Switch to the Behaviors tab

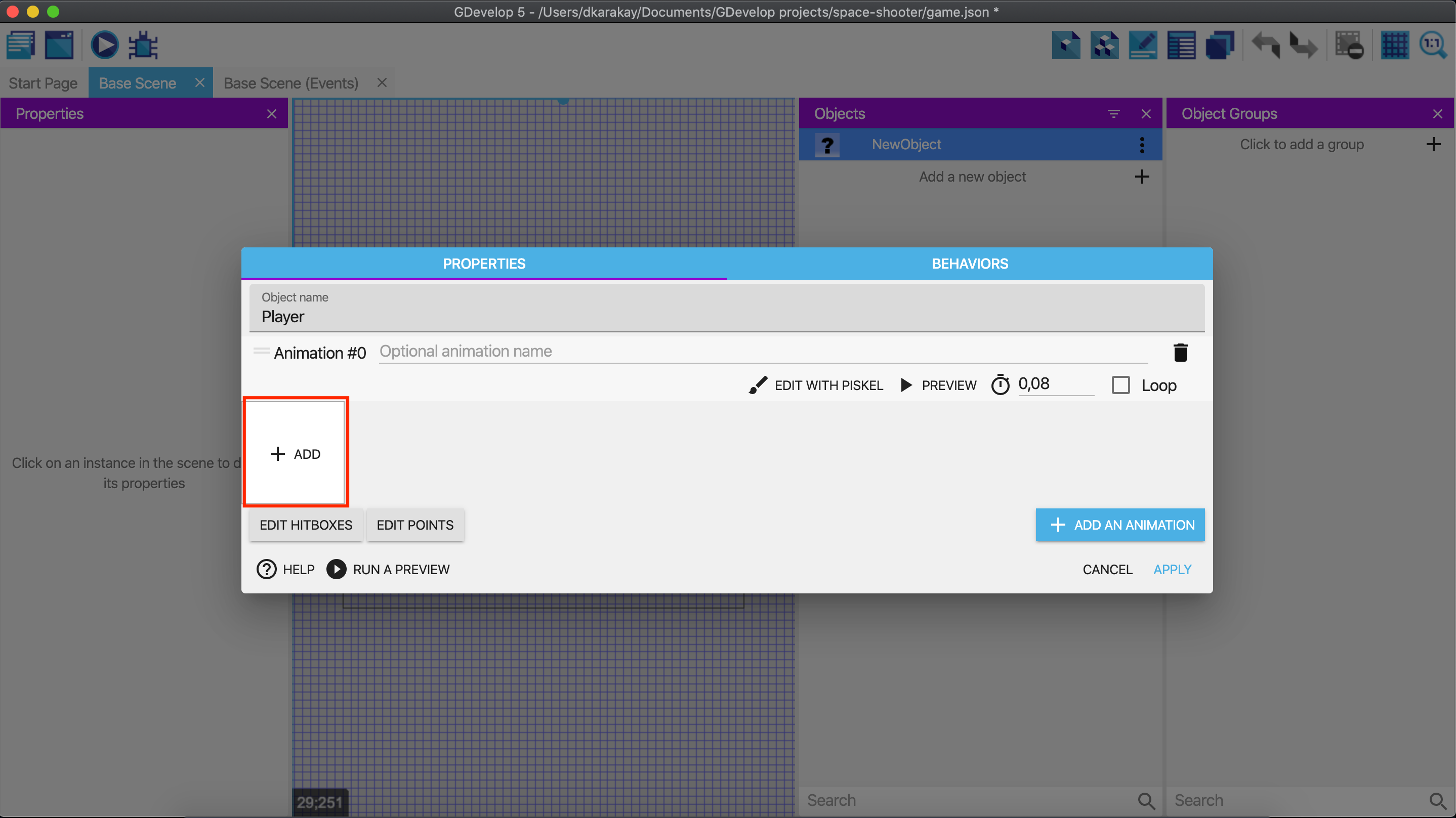(x=969, y=264)
